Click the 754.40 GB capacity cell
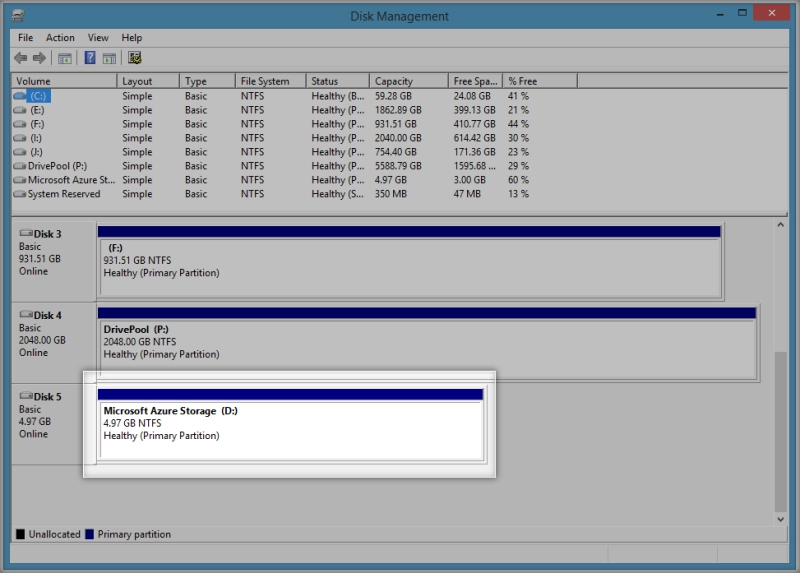Screen dimensions: 800x573 (x=395, y=152)
